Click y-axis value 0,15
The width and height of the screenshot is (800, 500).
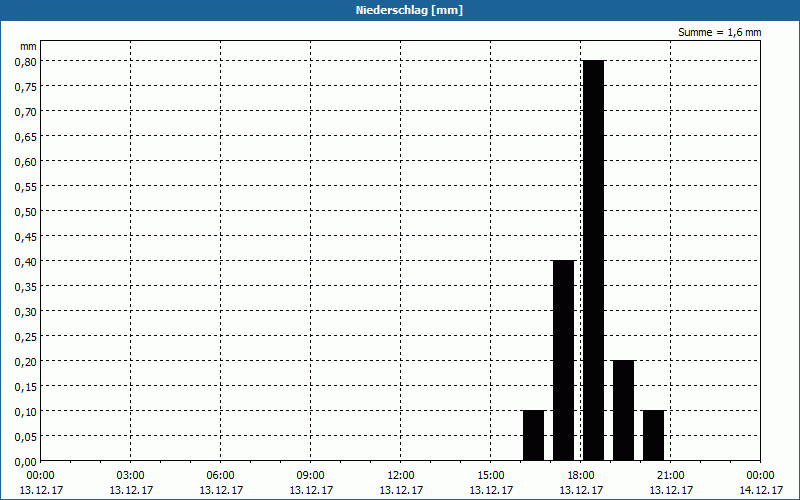click(x=26, y=387)
